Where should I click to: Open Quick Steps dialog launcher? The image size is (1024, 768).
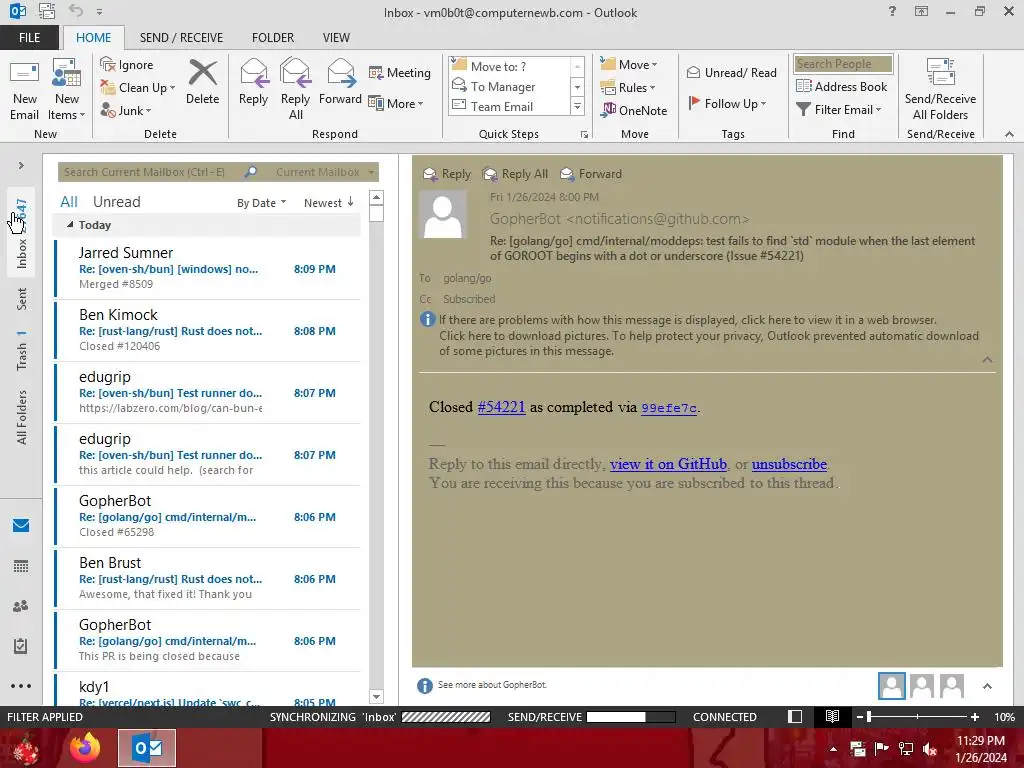(584, 135)
